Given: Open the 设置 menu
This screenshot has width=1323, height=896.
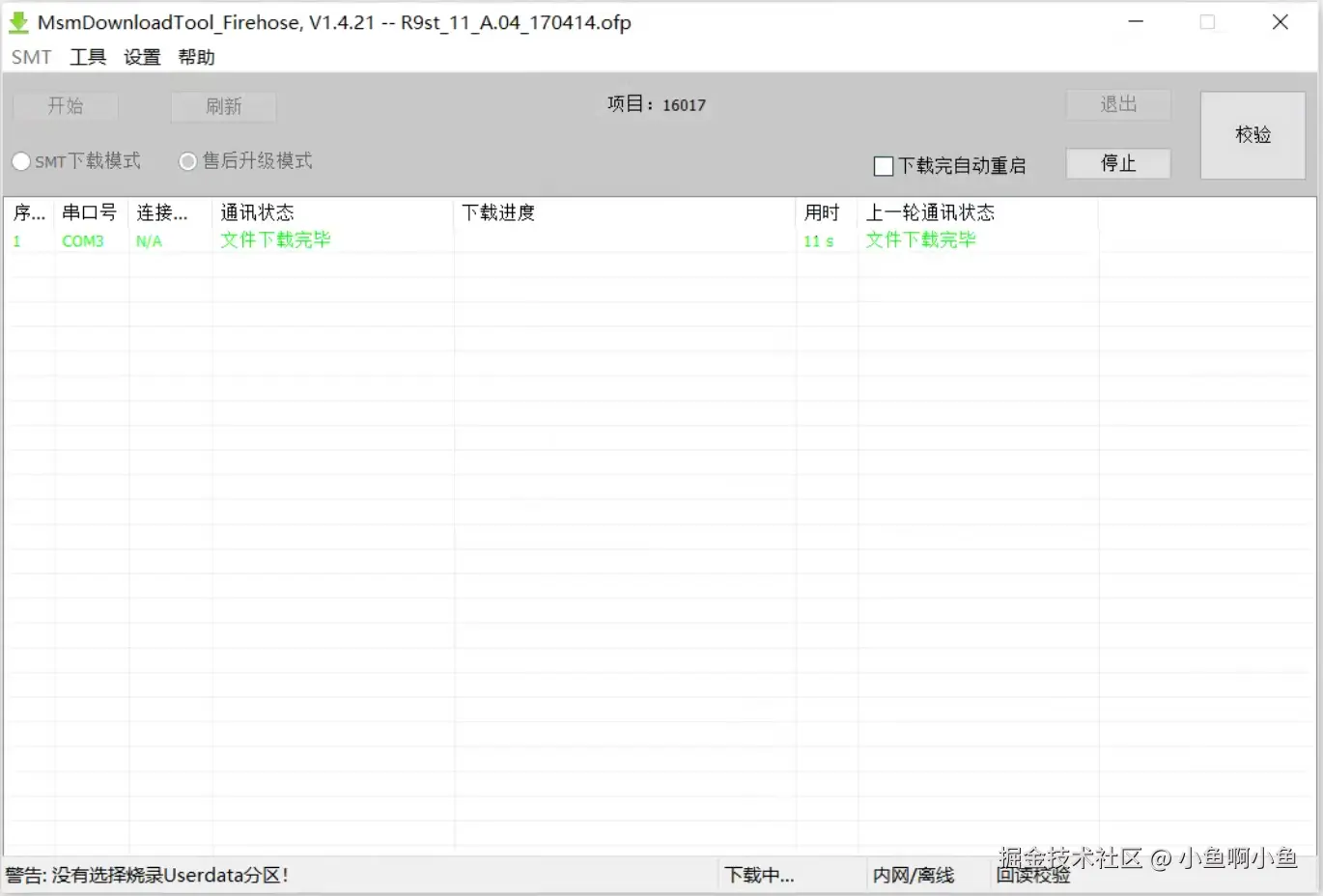Looking at the screenshot, I should tap(142, 57).
